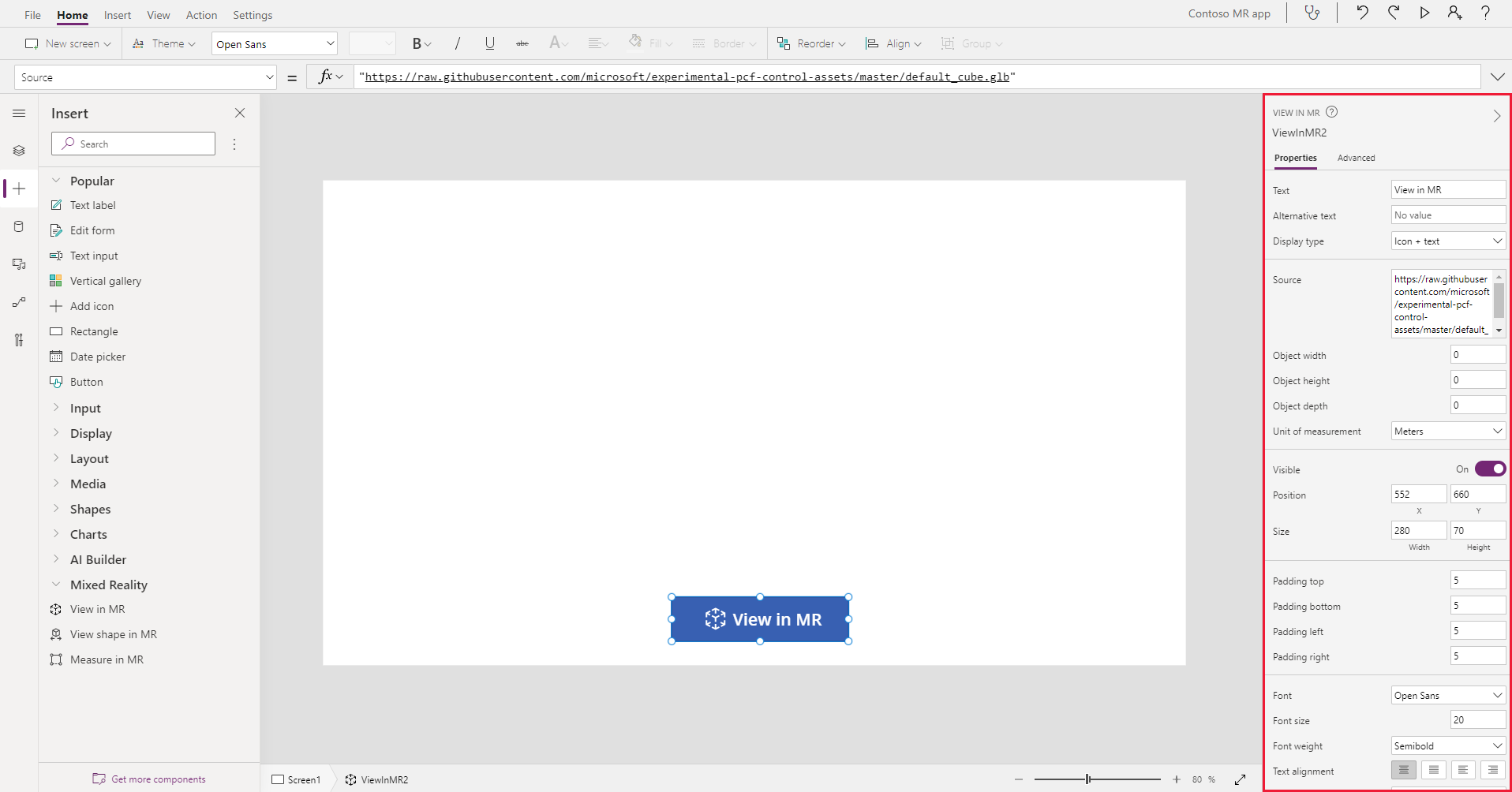The width and height of the screenshot is (1512, 792).
Task: Click zoom out minus icon
Action: [1019, 779]
